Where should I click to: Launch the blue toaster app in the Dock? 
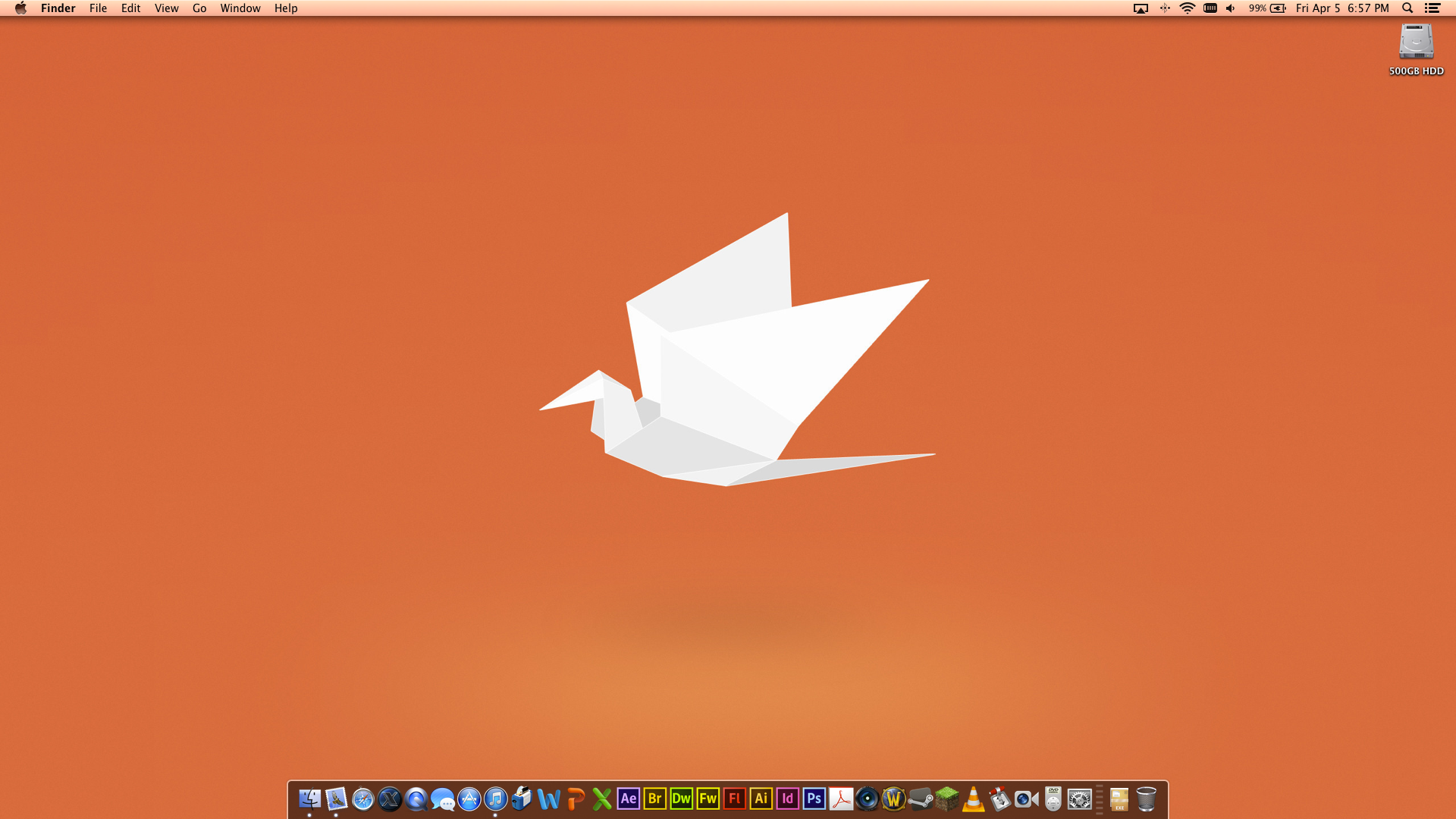[x=522, y=799]
